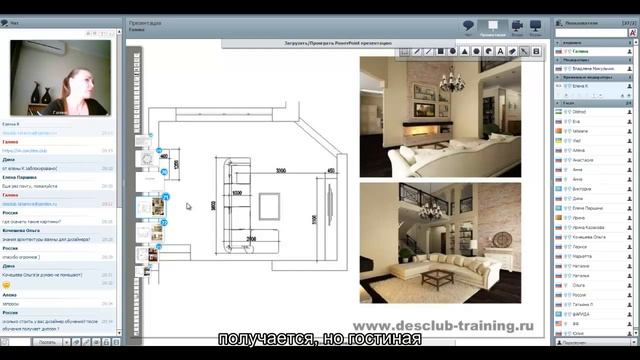
Task: Click the chat message input field
Action: pyautogui.click(x=20, y=342)
